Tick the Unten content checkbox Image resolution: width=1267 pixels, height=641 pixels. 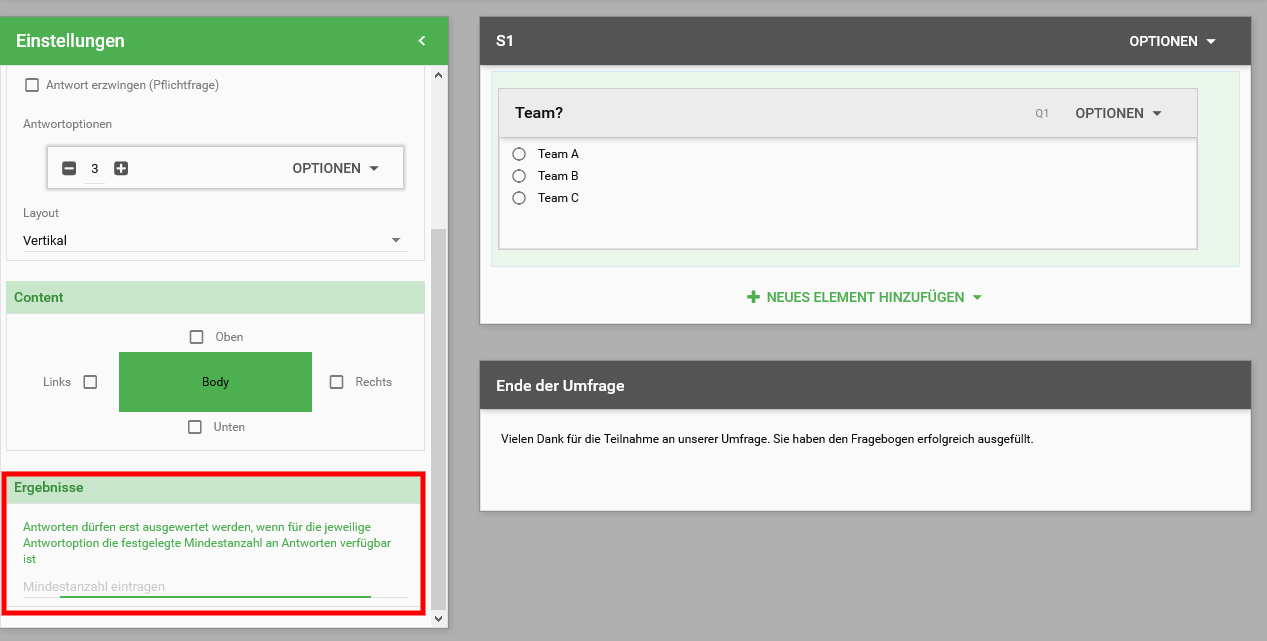click(x=195, y=427)
